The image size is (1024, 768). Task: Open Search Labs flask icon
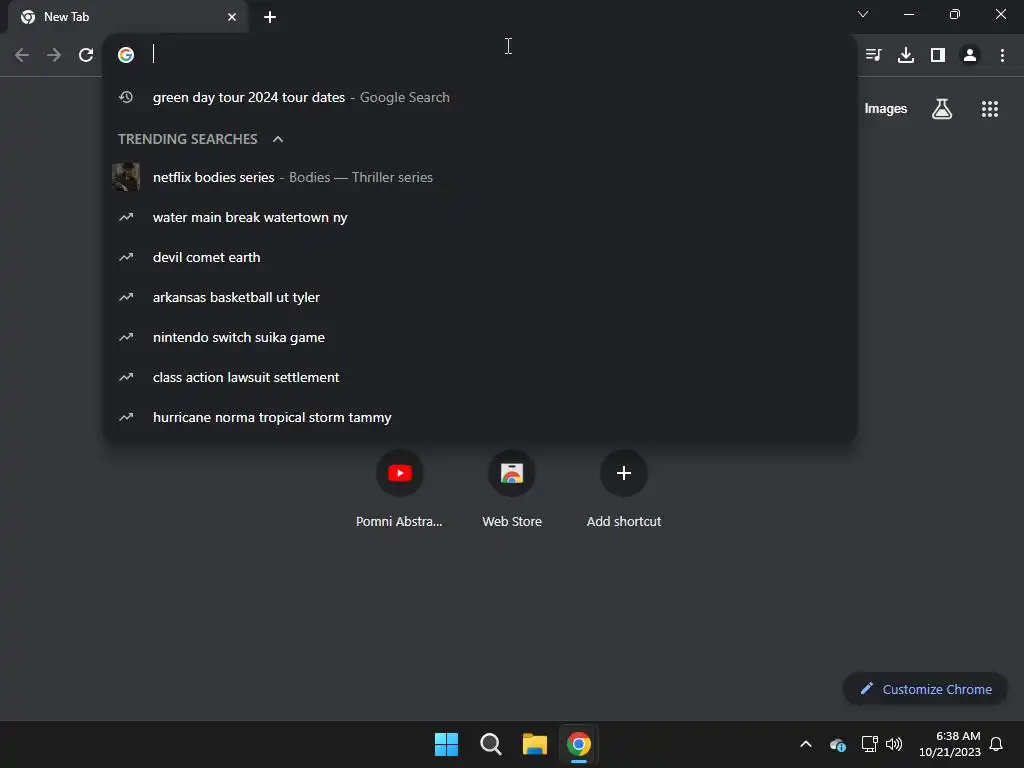942,109
